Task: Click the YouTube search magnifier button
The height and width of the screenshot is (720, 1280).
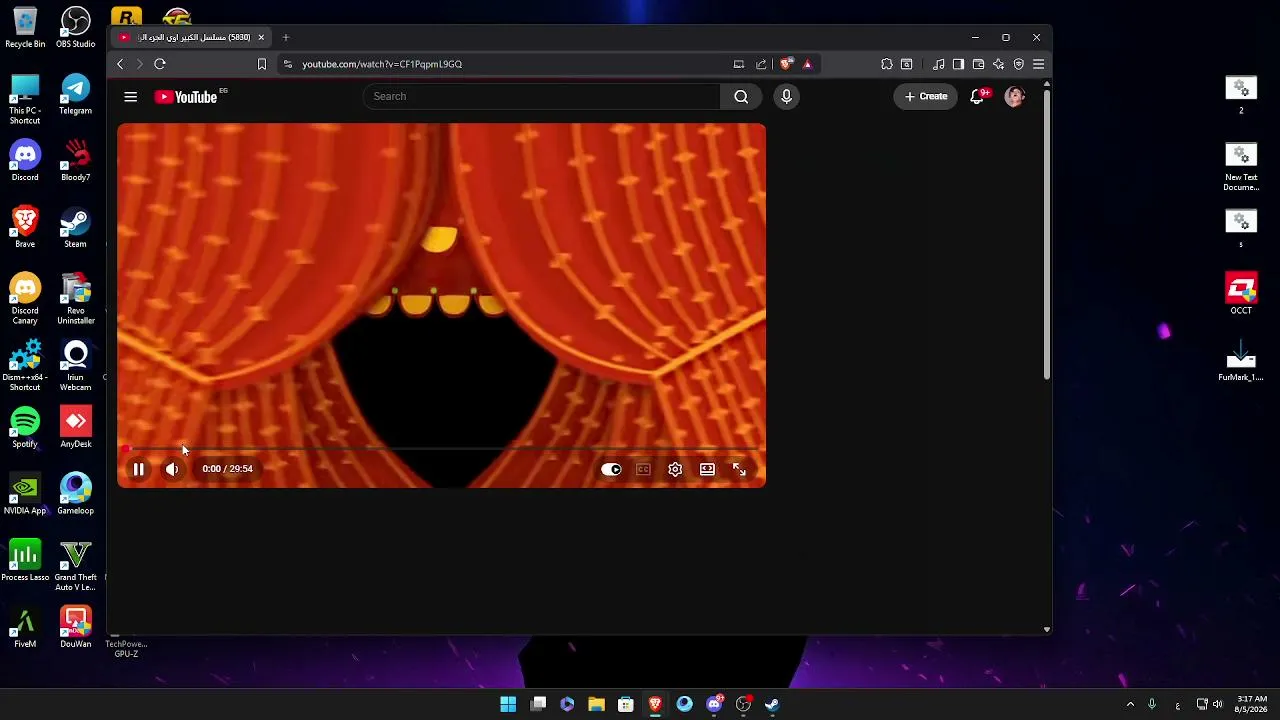Action: 741,96
